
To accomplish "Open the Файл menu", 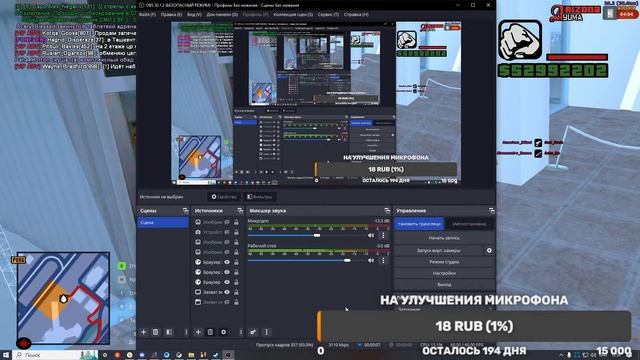I will (x=147, y=14).
